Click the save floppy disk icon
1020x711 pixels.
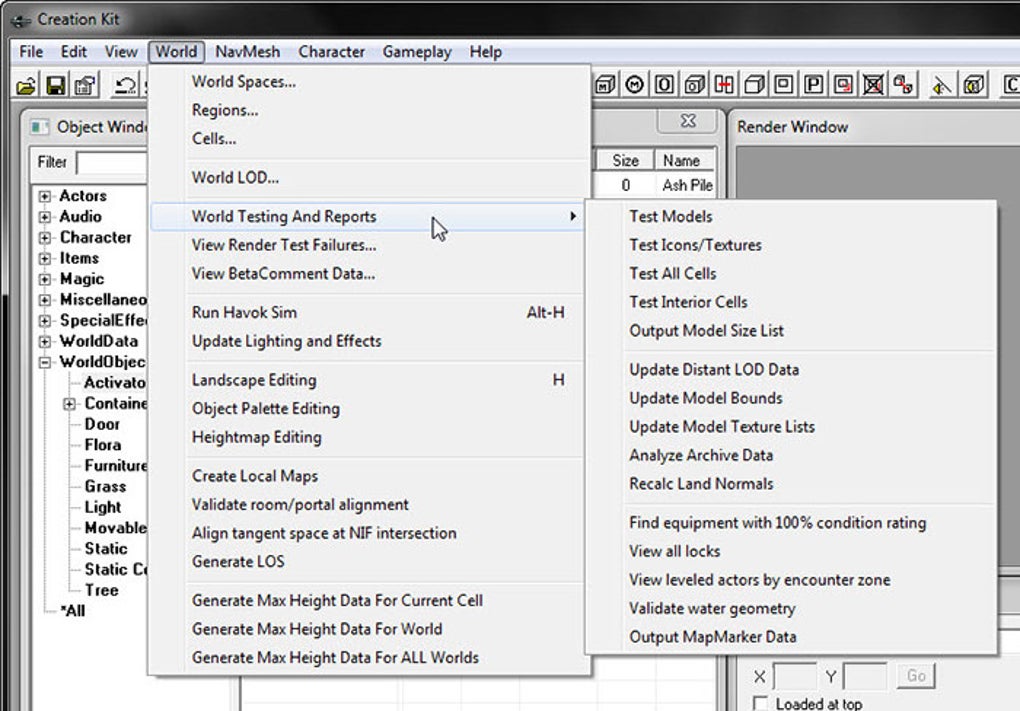[x=56, y=86]
